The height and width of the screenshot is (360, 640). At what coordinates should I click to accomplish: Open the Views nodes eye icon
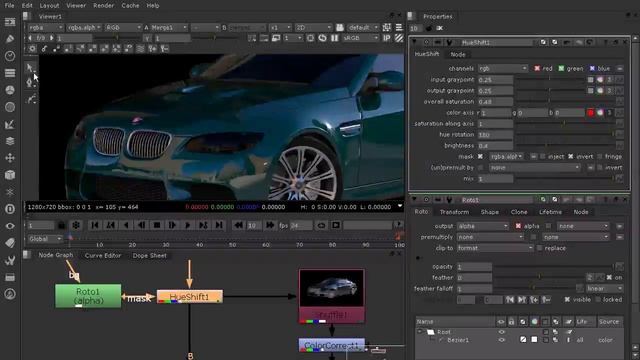point(10,226)
